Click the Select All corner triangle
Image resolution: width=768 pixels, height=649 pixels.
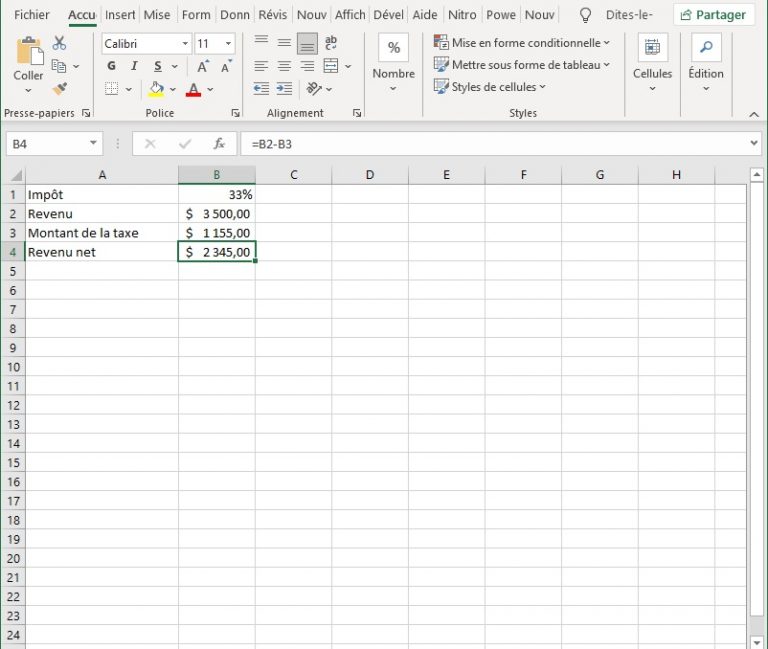pyautogui.click(x=16, y=175)
